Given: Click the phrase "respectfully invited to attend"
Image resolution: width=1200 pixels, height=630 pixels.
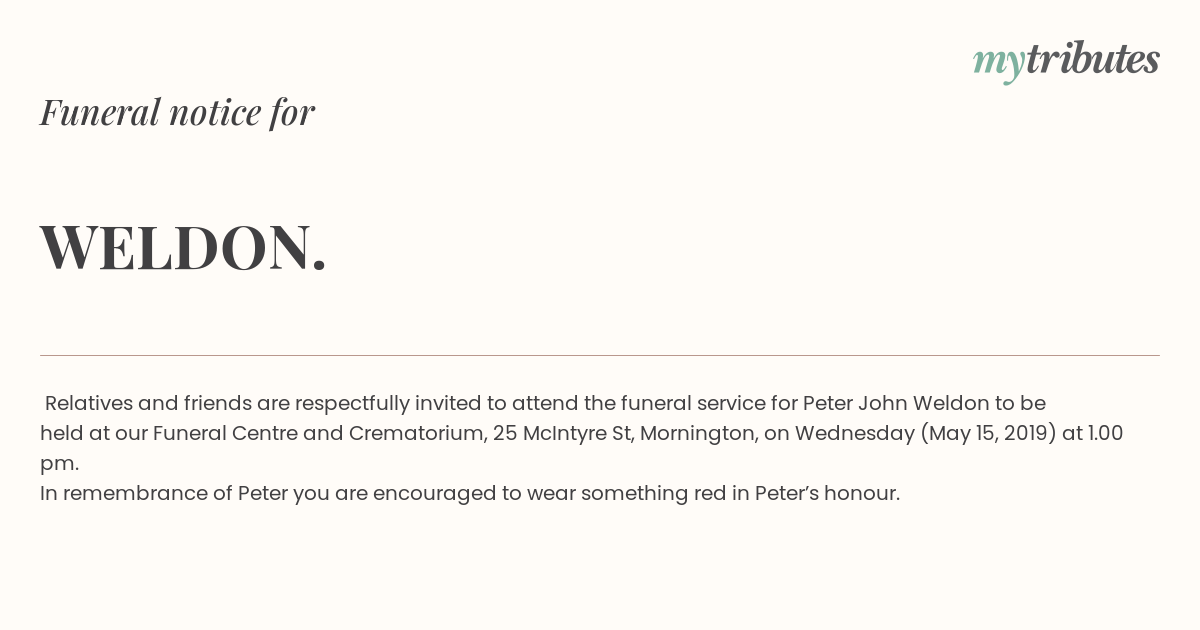Looking at the screenshot, I should [x=435, y=404].
